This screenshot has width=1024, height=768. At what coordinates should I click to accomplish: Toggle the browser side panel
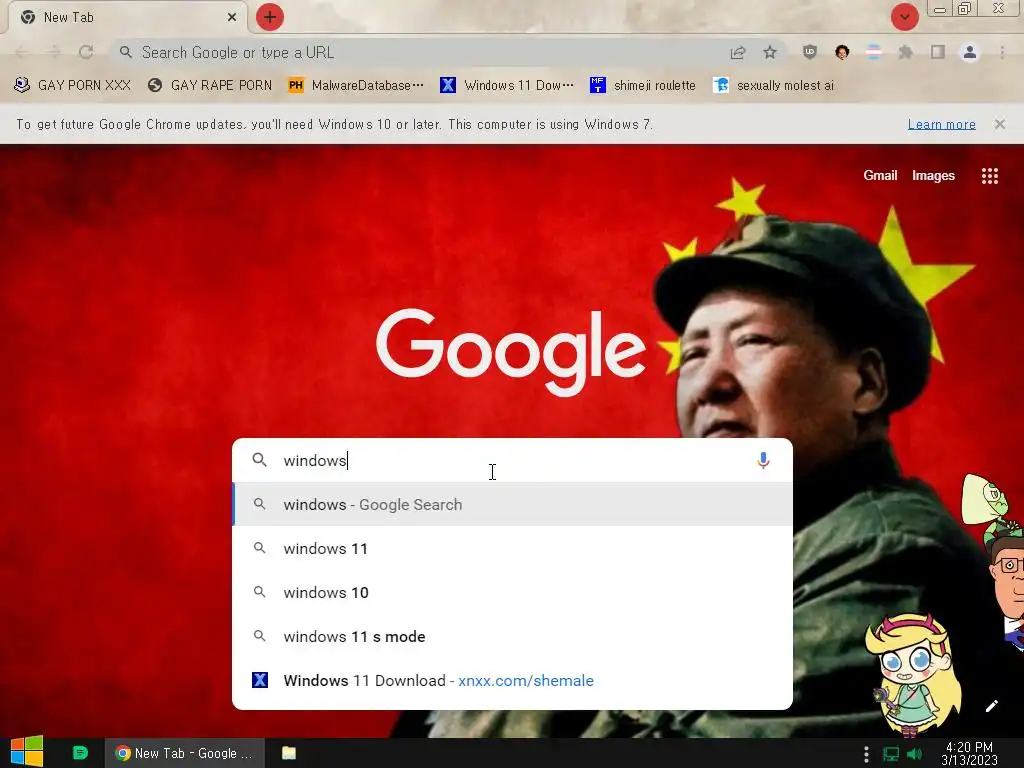tap(938, 52)
